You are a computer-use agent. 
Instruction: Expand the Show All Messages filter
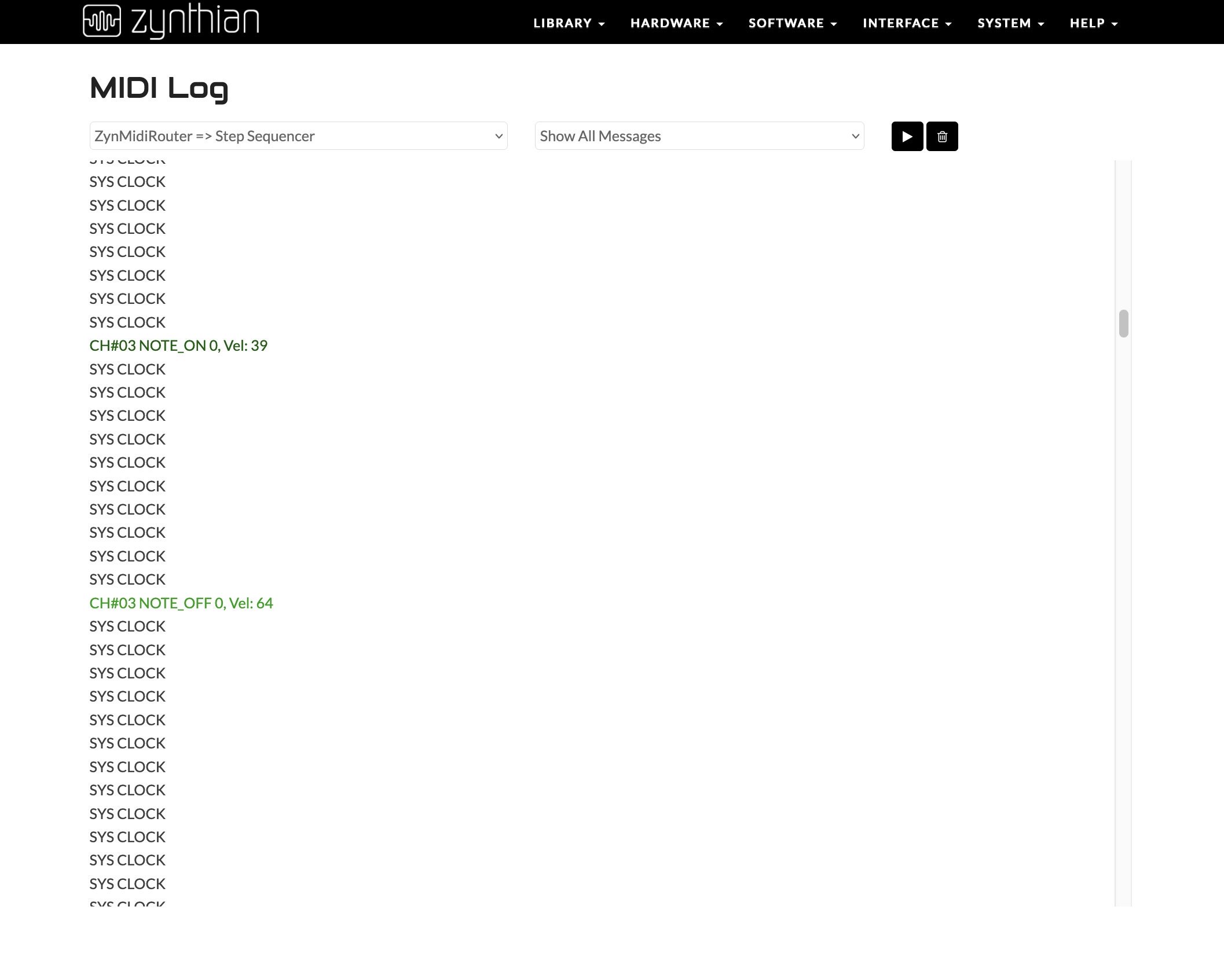[x=699, y=136]
